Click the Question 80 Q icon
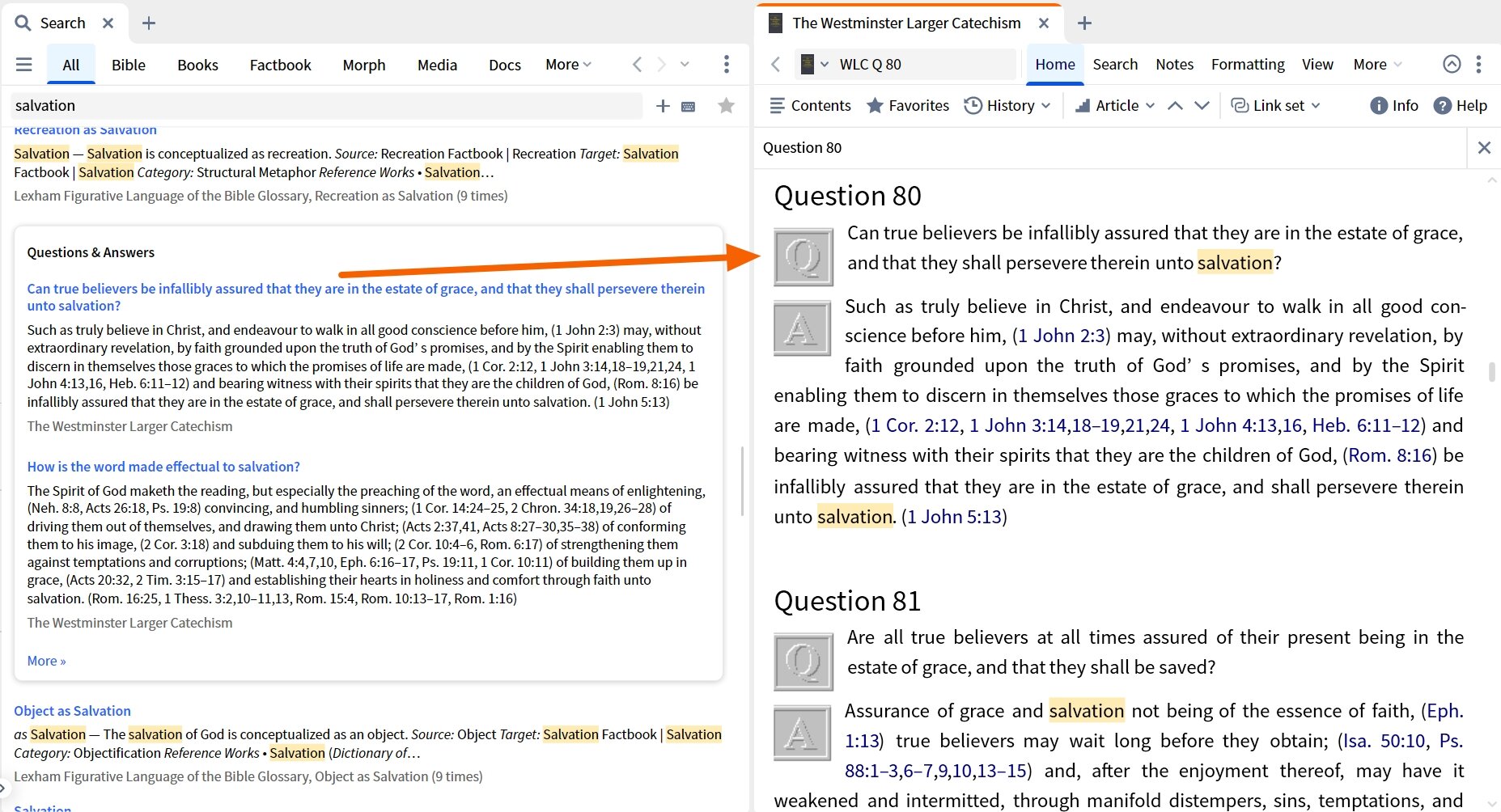1501x812 pixels. 804,257
